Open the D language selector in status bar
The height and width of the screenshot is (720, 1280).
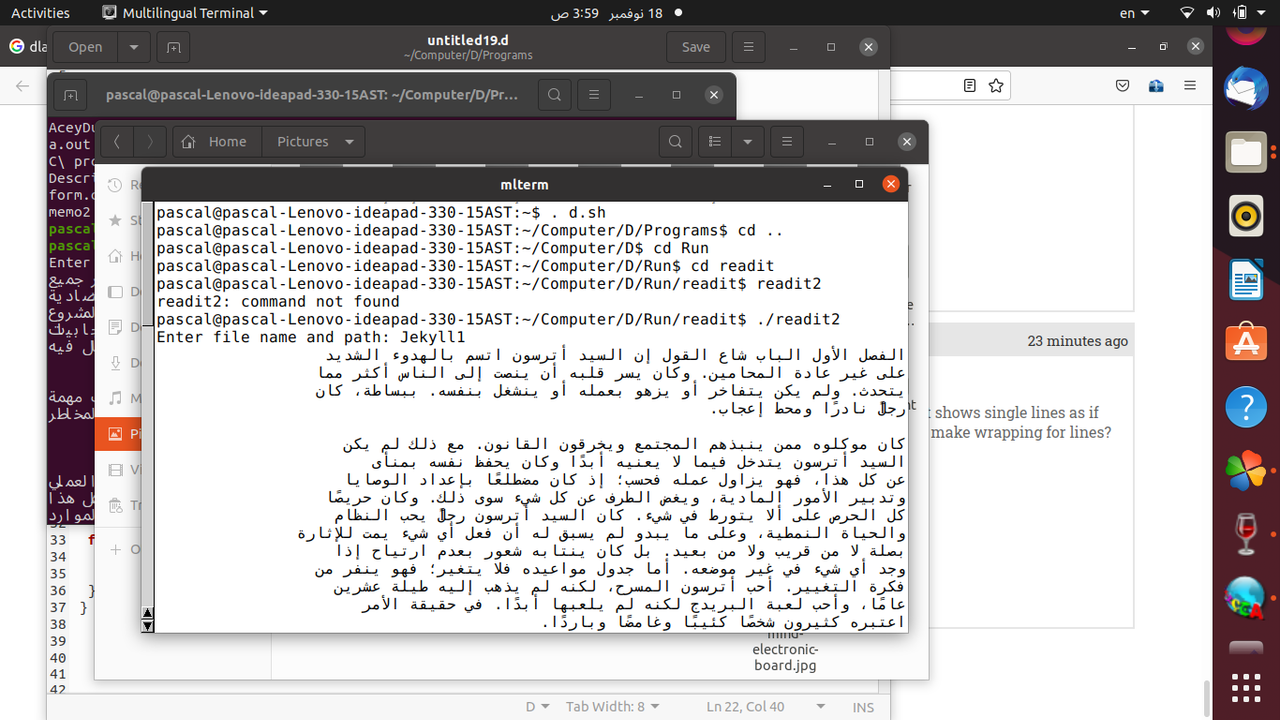tap(540, 707)
